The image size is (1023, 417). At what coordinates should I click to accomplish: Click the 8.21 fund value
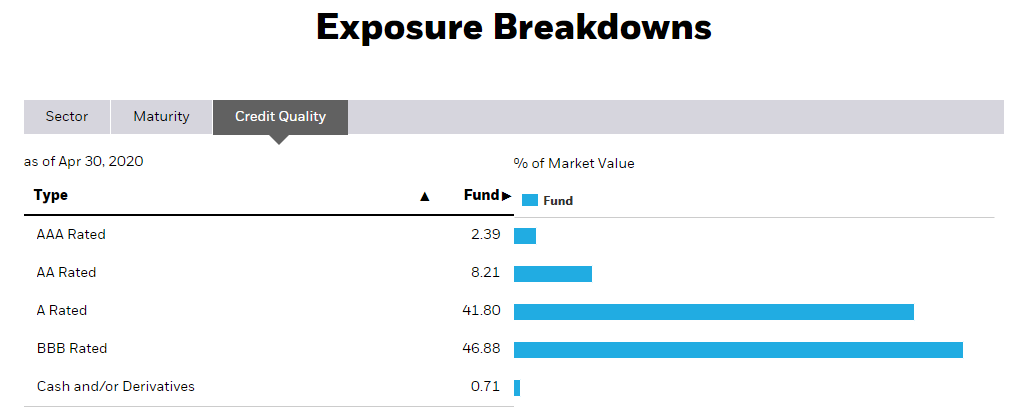click(486, 273)
